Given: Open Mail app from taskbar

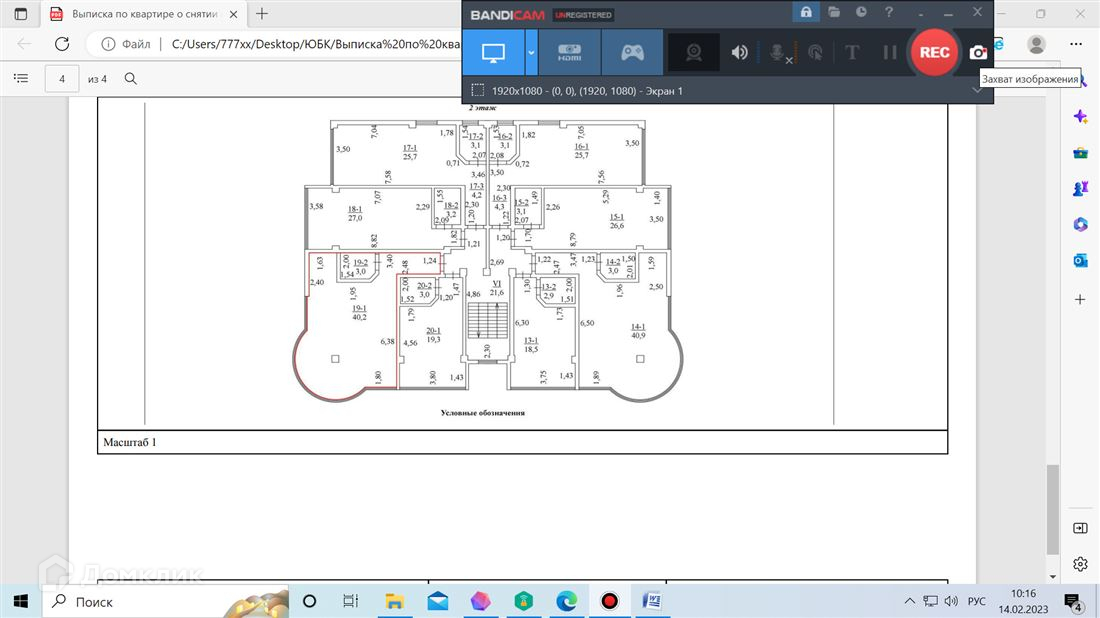Looking at the screenshot, I should [438, 601].
